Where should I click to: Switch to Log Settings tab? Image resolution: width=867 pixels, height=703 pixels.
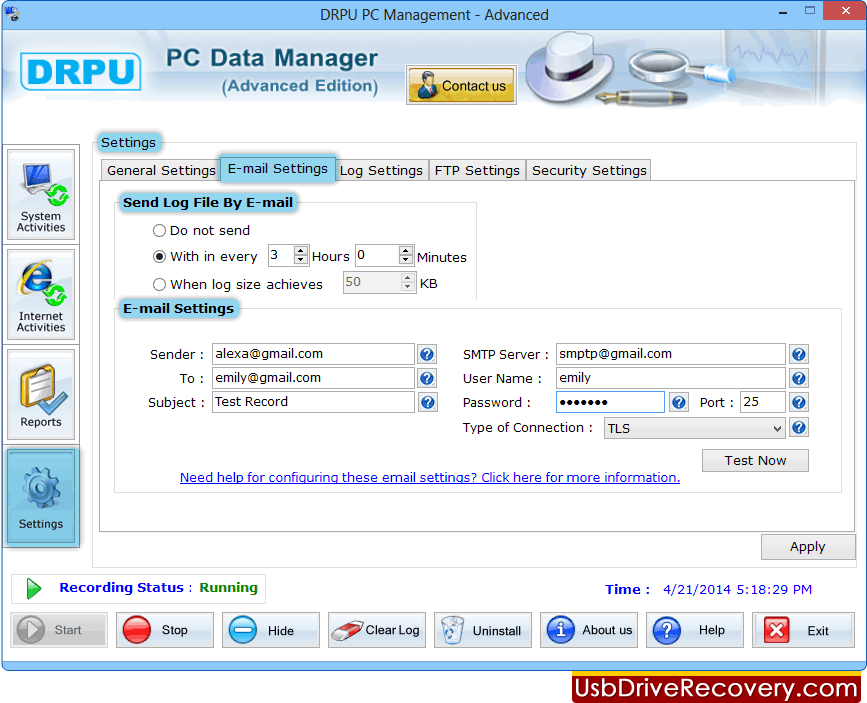(381, 170)
